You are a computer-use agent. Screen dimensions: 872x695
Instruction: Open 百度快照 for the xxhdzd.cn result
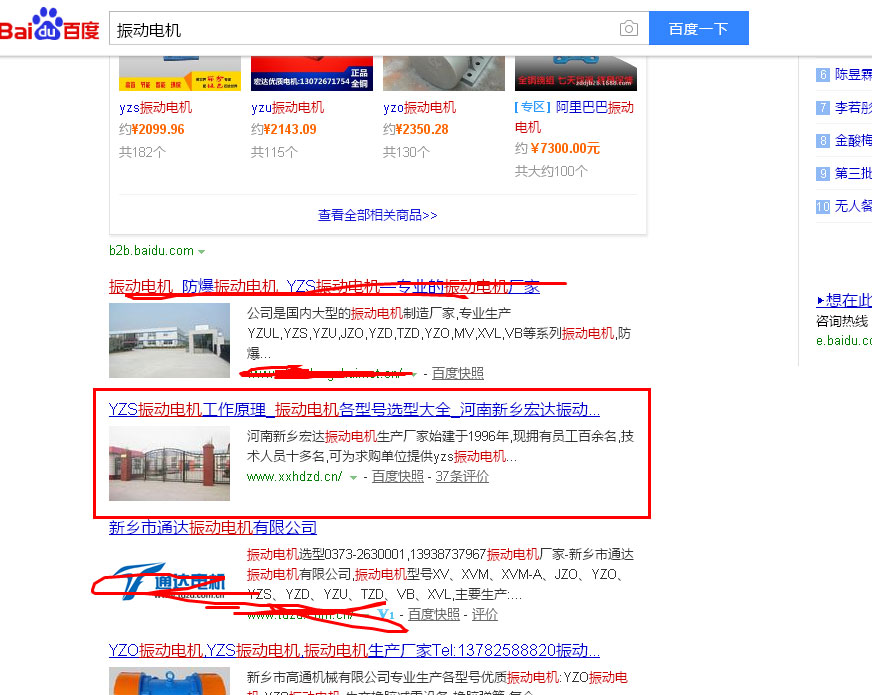[397, 477]
